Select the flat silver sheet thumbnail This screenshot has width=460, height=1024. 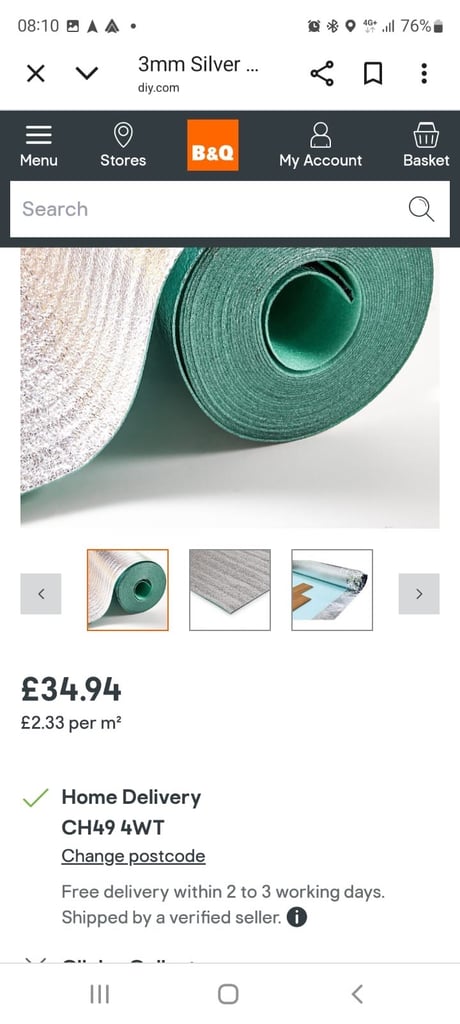tap(229, 590)
